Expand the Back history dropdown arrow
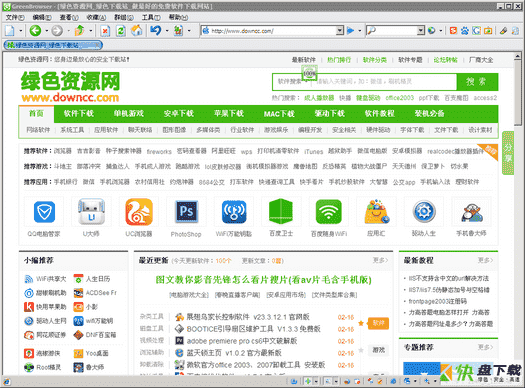Image resolution: width=525 pixels, height=388 pixels. (46, 31)
